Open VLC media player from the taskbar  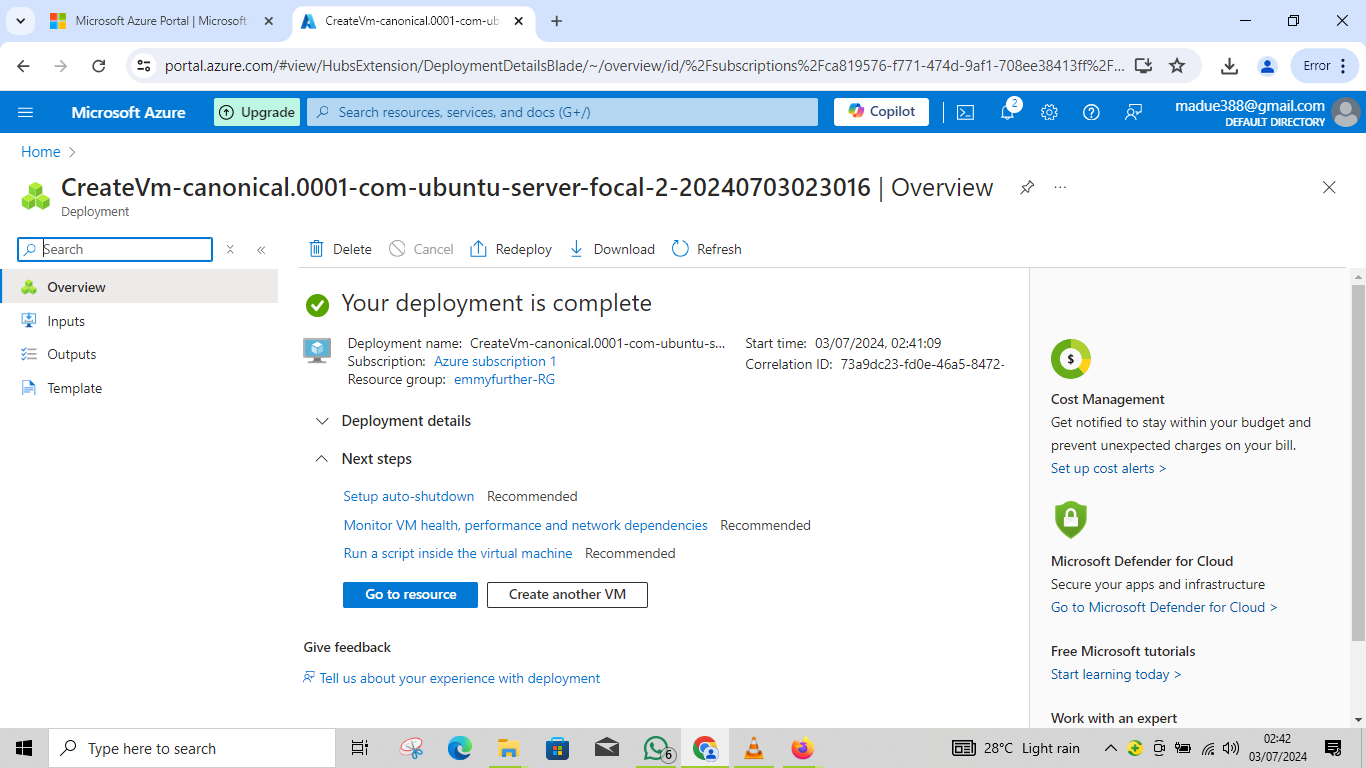pos(754,748)
